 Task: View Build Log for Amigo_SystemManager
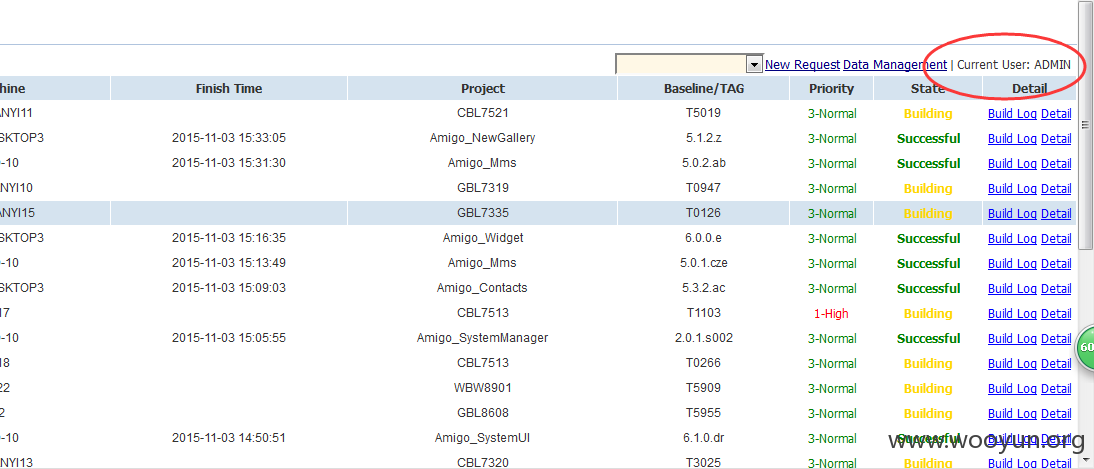tap(1012, 338)
